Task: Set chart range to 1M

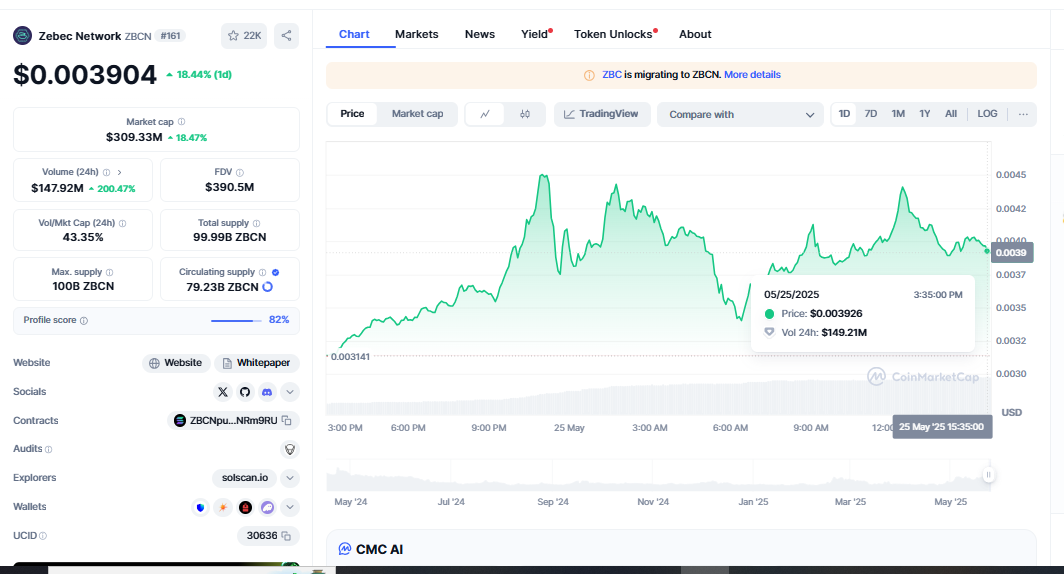Action: click(898, 114)
